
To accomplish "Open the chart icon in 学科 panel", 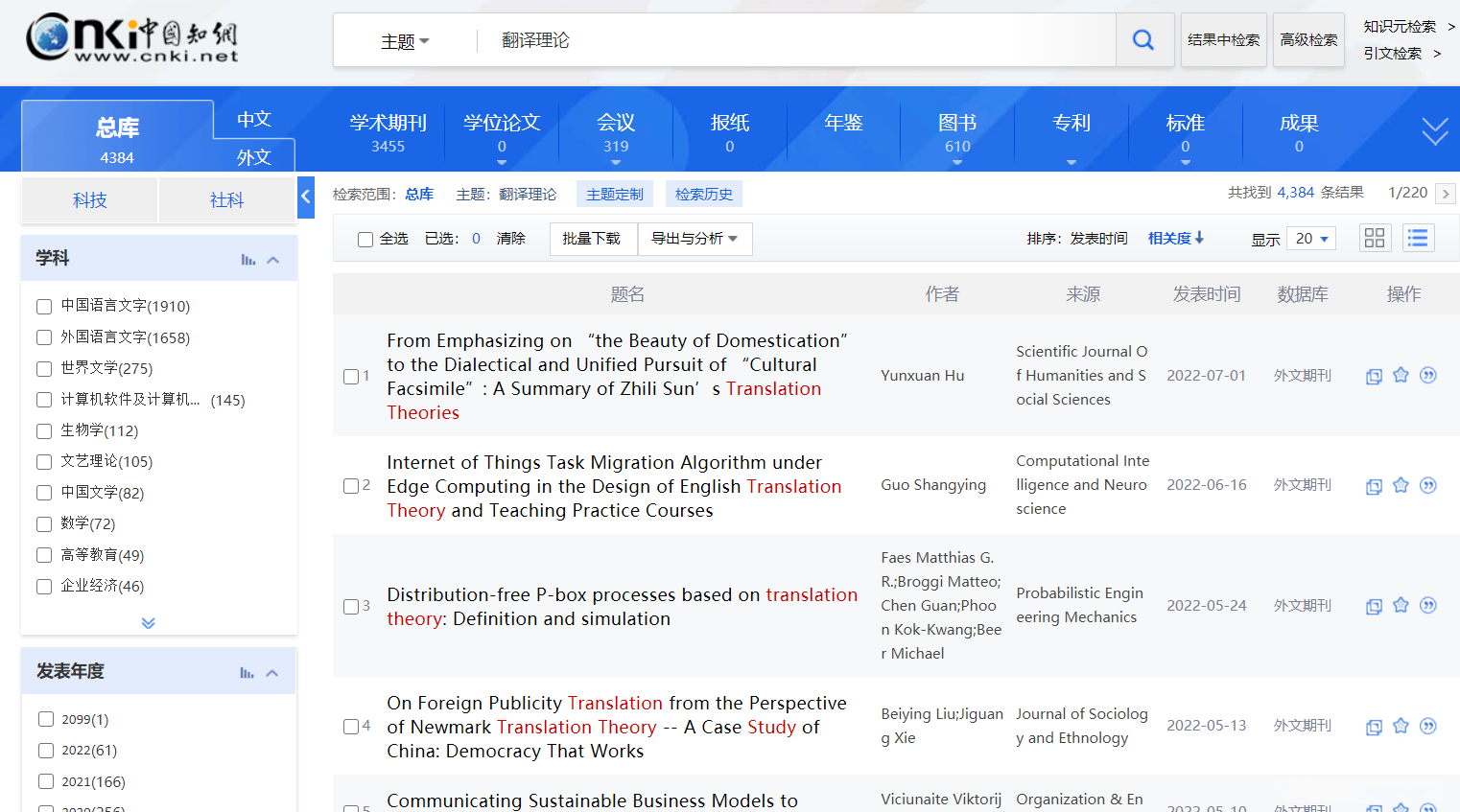I will [x=247, y=259].
